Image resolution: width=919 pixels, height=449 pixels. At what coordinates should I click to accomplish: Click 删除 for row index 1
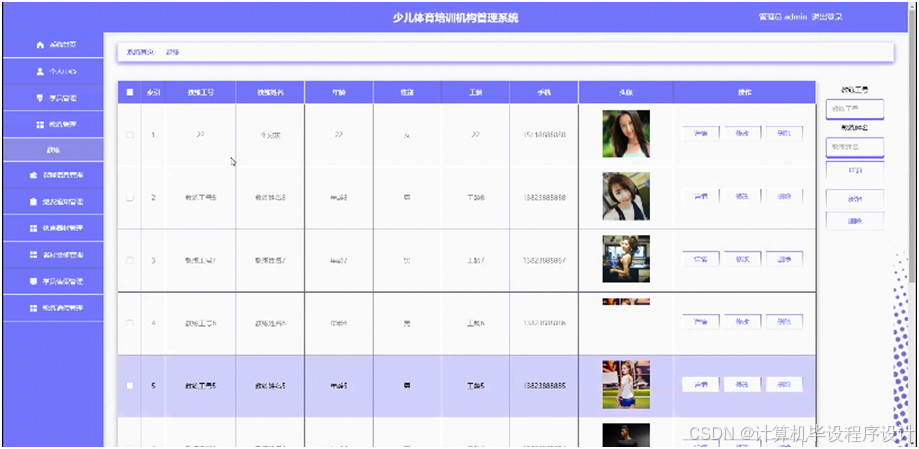(784, 134)
